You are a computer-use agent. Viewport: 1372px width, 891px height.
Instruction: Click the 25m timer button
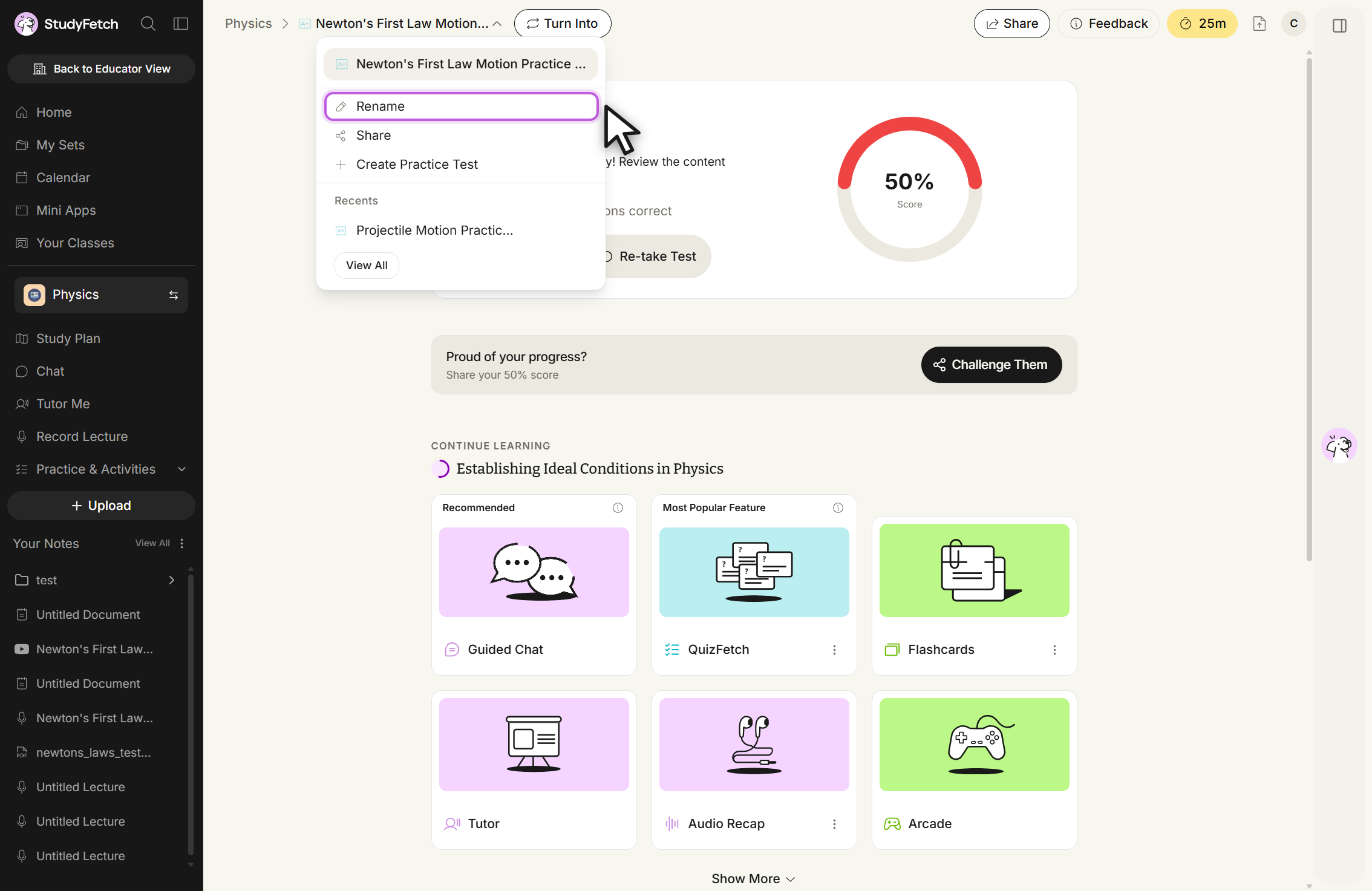click(x=1202, y=24)
